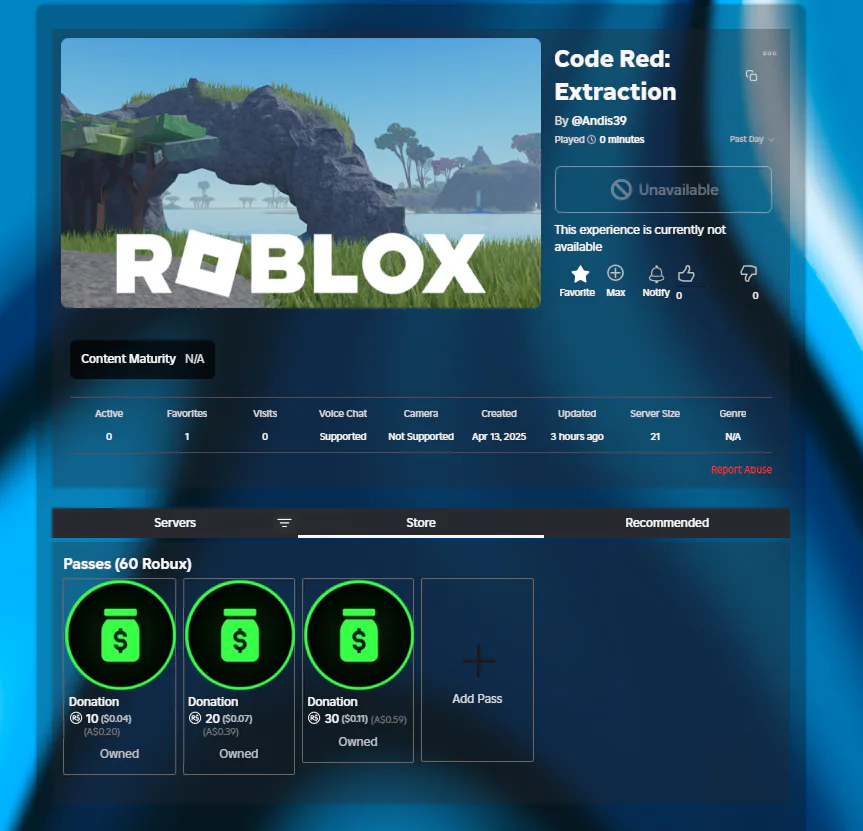The width and height of the screenshot is (863, 831).
Task: Click Owned label under 10 Robux donation
Action: coord(119,754)
